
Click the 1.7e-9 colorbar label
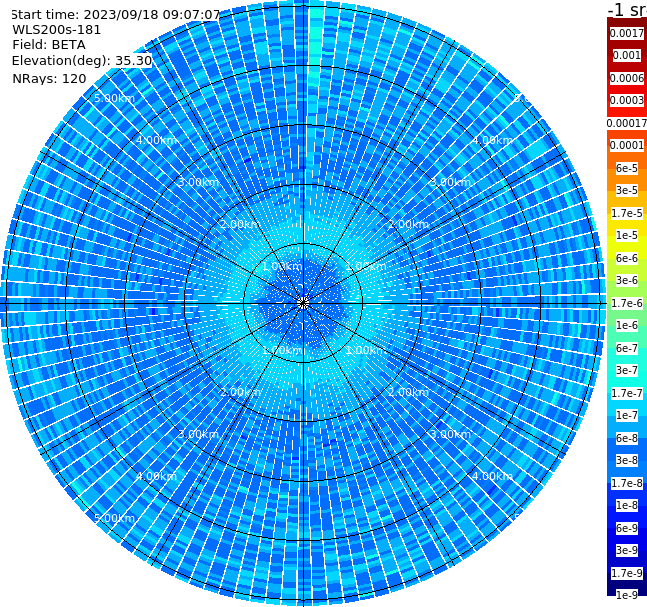pyautogui.click(x=627, y=573)
